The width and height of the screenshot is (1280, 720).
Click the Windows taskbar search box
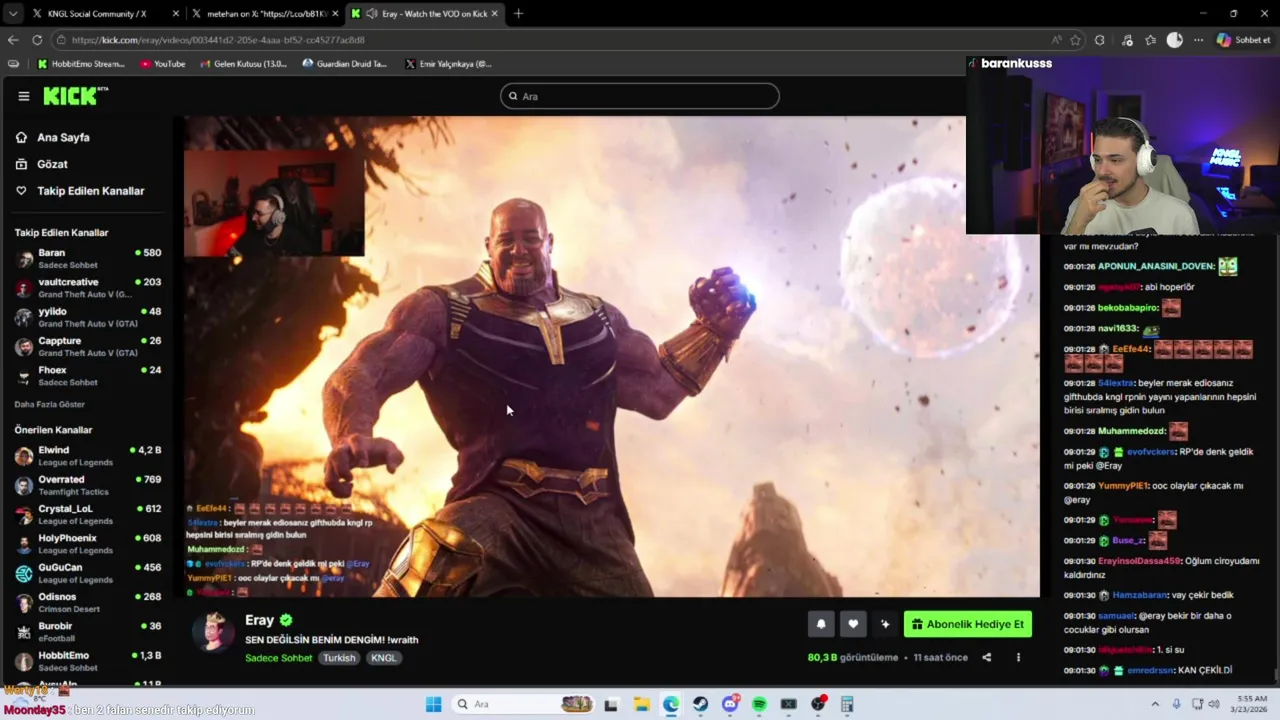click(x=523, y=704)
